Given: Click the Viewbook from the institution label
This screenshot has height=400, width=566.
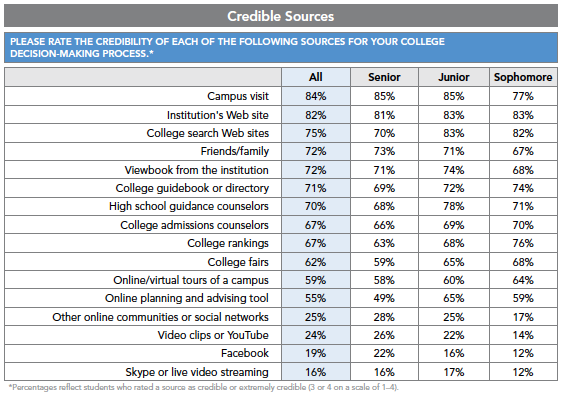Looking at the screenshot, I should (197, 170).
